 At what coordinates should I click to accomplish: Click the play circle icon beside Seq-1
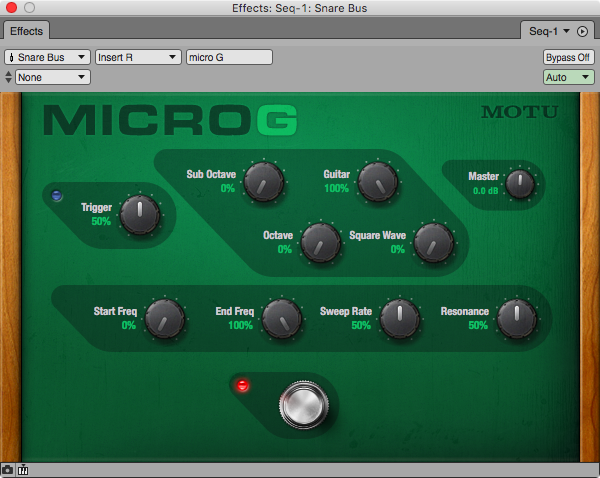click(582, 31)
